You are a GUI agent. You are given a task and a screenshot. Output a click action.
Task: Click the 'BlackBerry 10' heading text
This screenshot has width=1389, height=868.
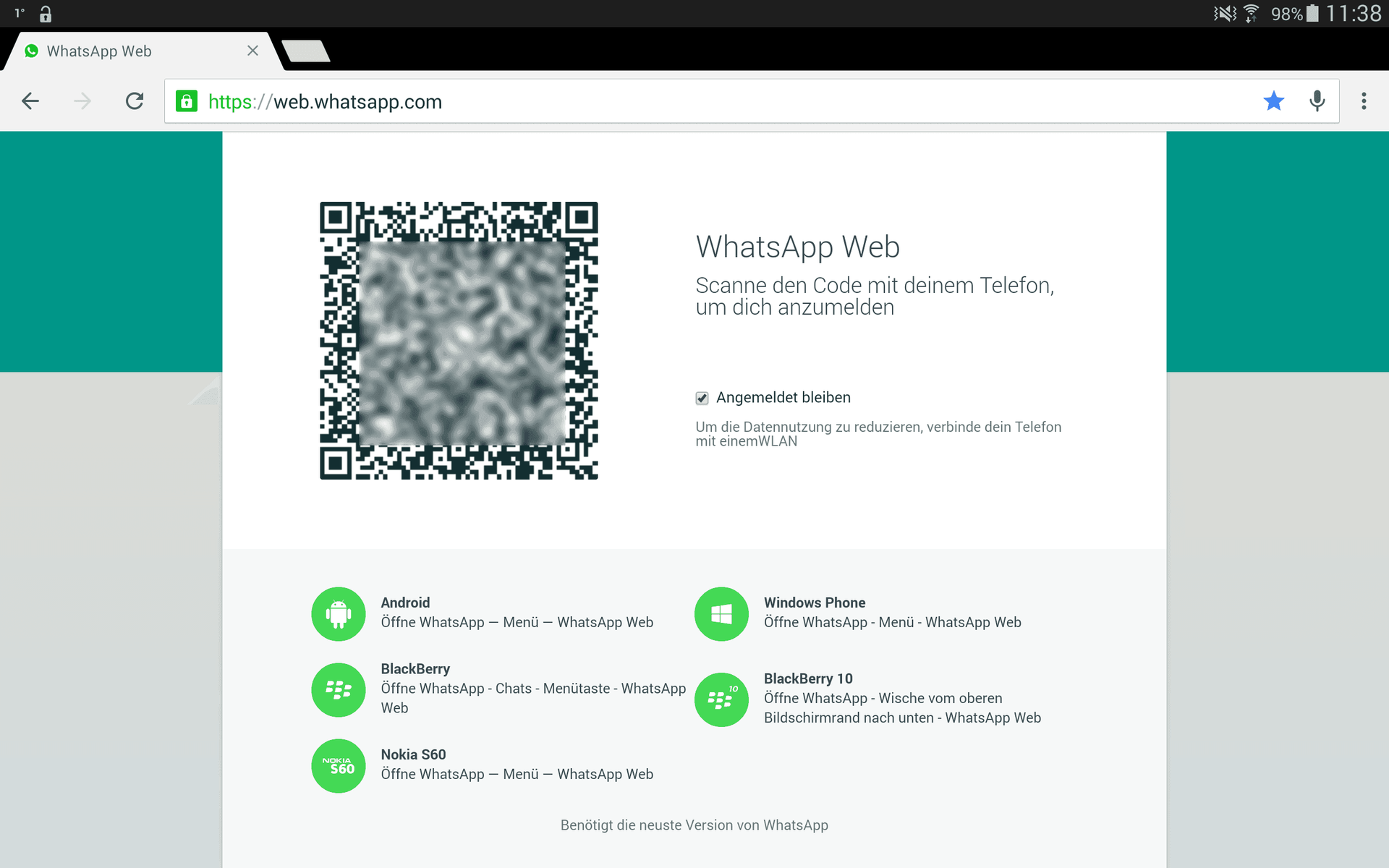[808, 678]
